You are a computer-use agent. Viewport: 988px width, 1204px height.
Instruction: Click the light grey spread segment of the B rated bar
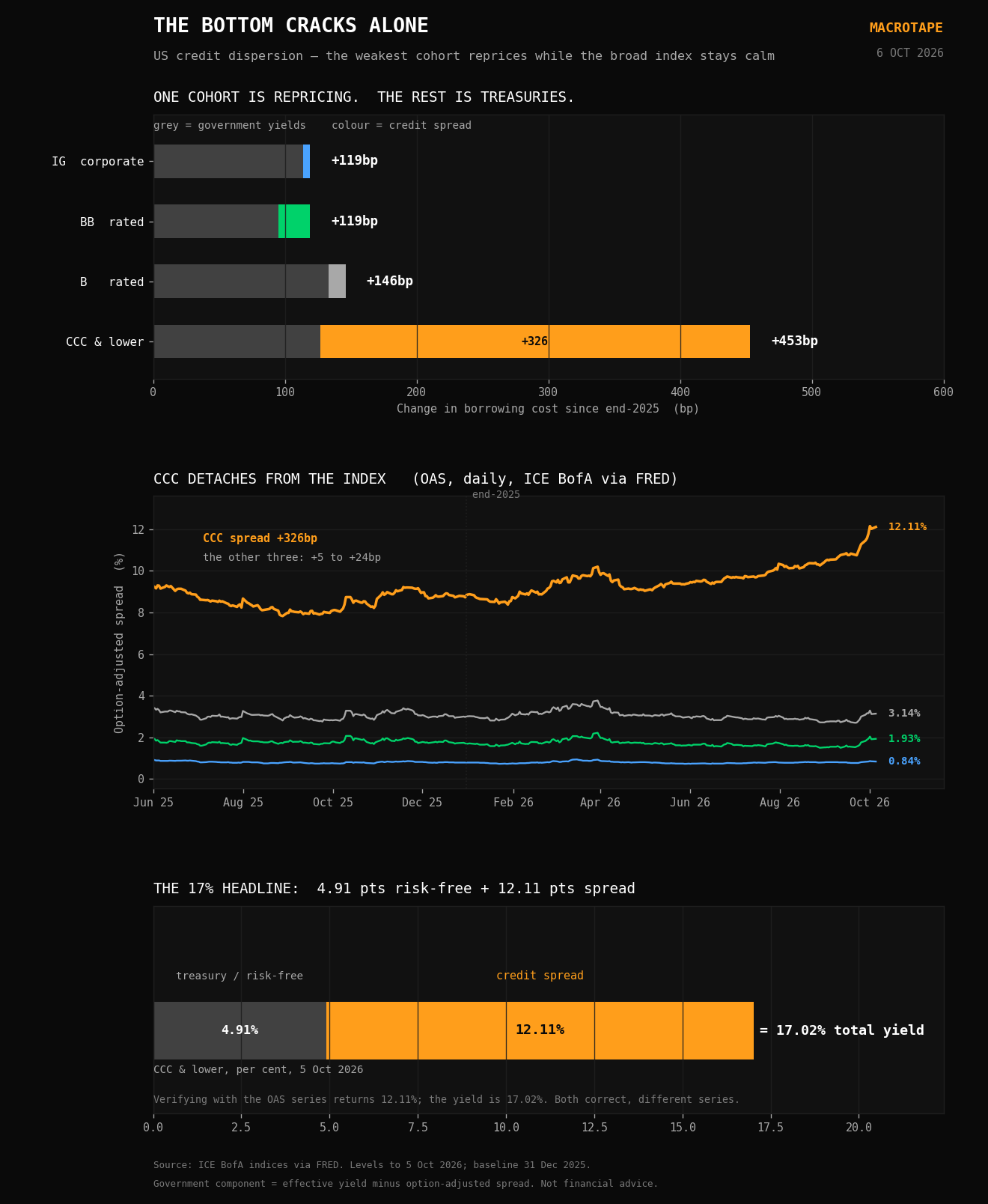pos(337,282)
